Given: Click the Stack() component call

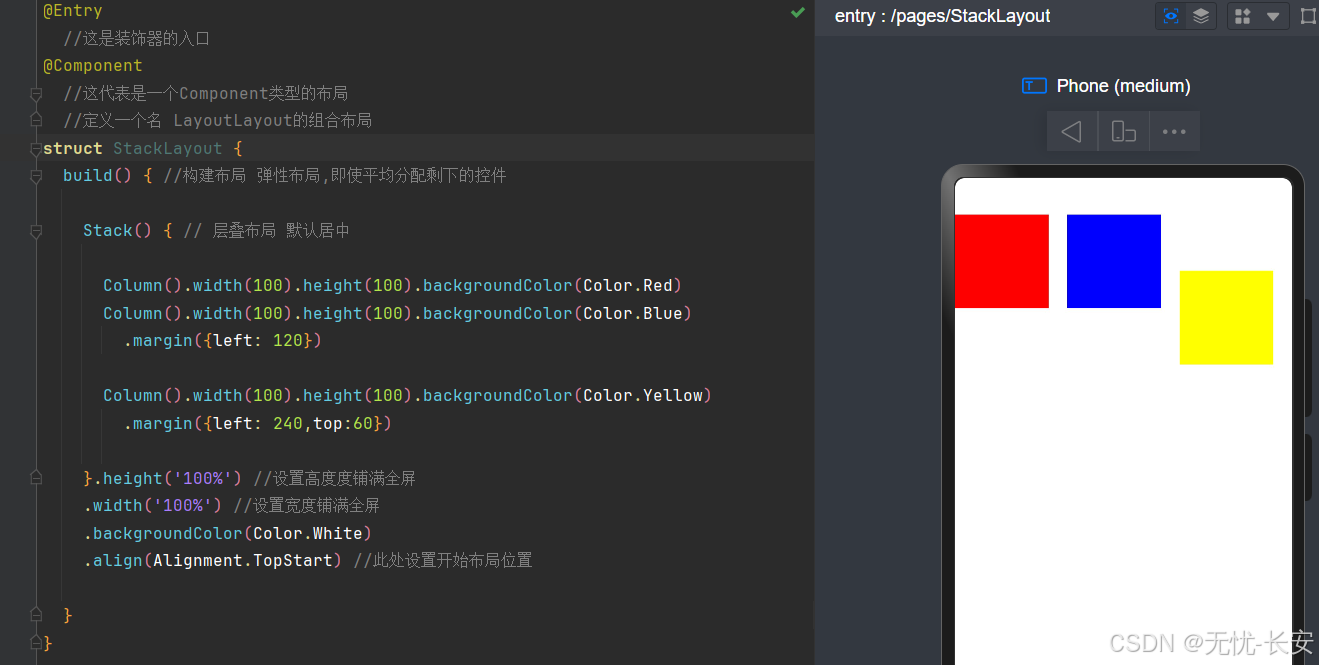Looking at the screenshot, I should 118,231.
